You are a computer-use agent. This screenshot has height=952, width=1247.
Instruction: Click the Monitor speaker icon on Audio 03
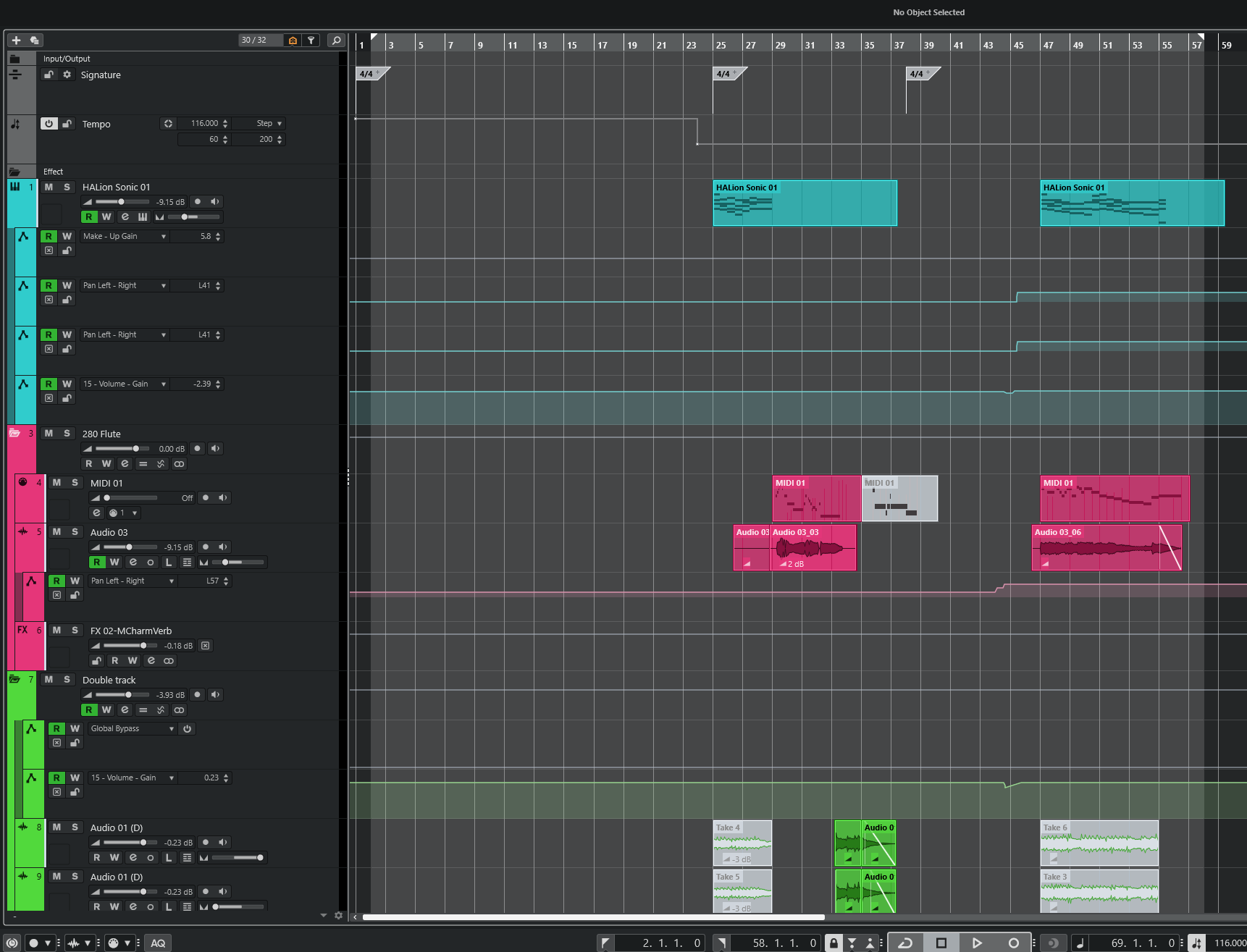click(223, 547)
